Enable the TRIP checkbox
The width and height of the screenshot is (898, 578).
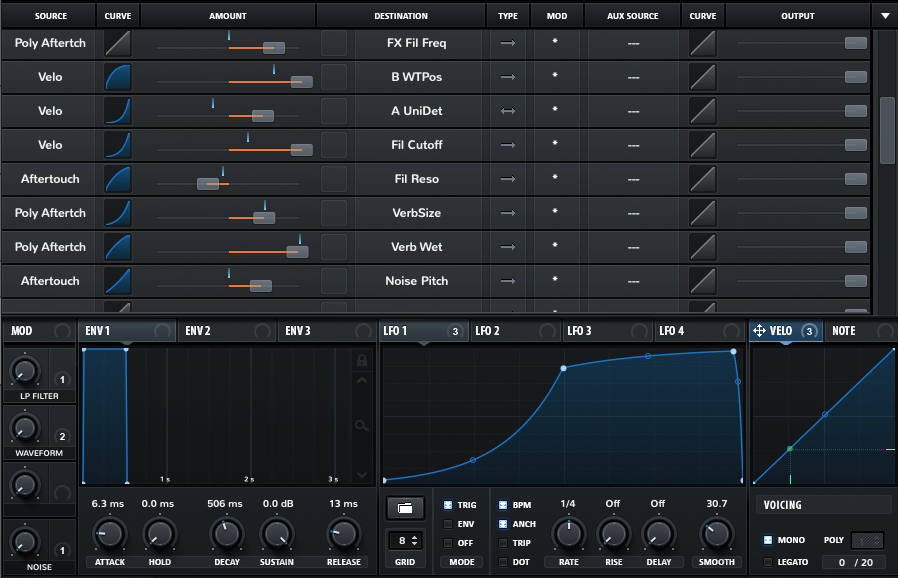[x=503, y=542]
